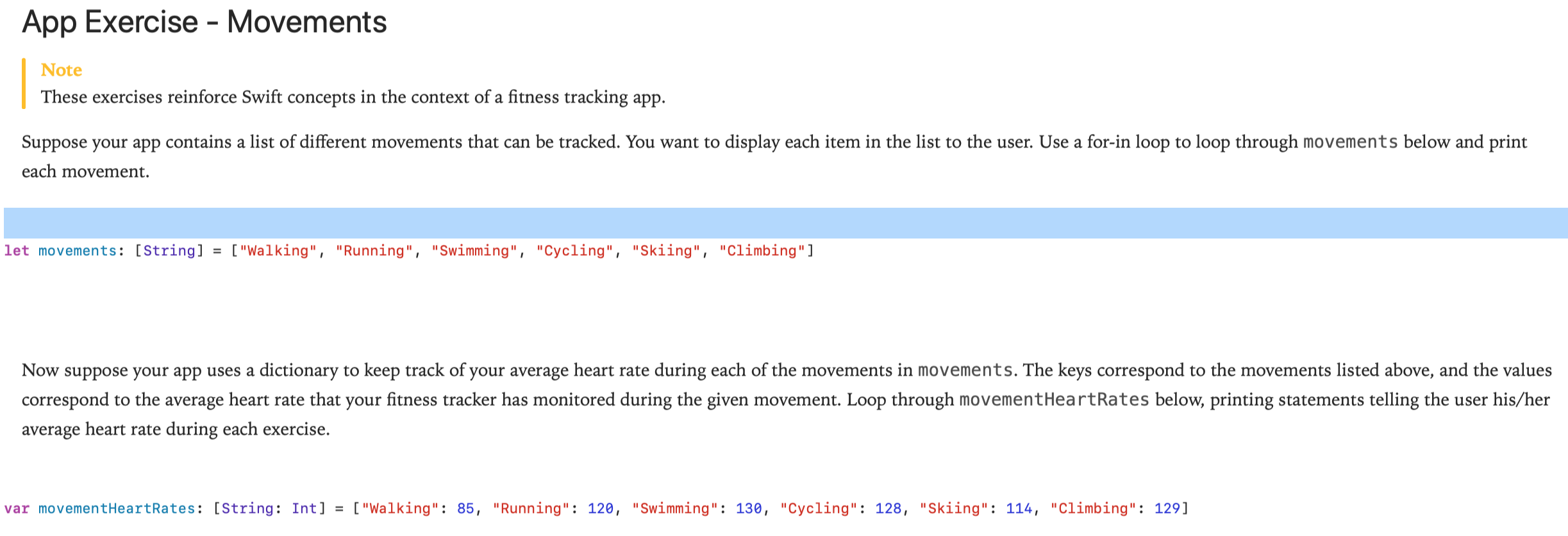Click "Walking" in the movements array

278,251
